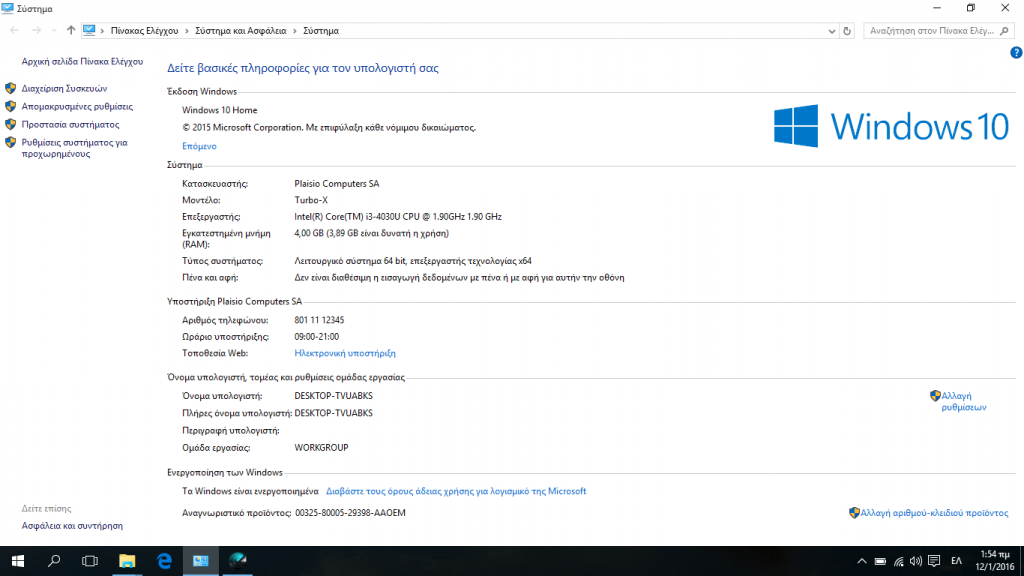Open taskbar Search
This screenshot has height=576, width=1024.
point(54,561)
